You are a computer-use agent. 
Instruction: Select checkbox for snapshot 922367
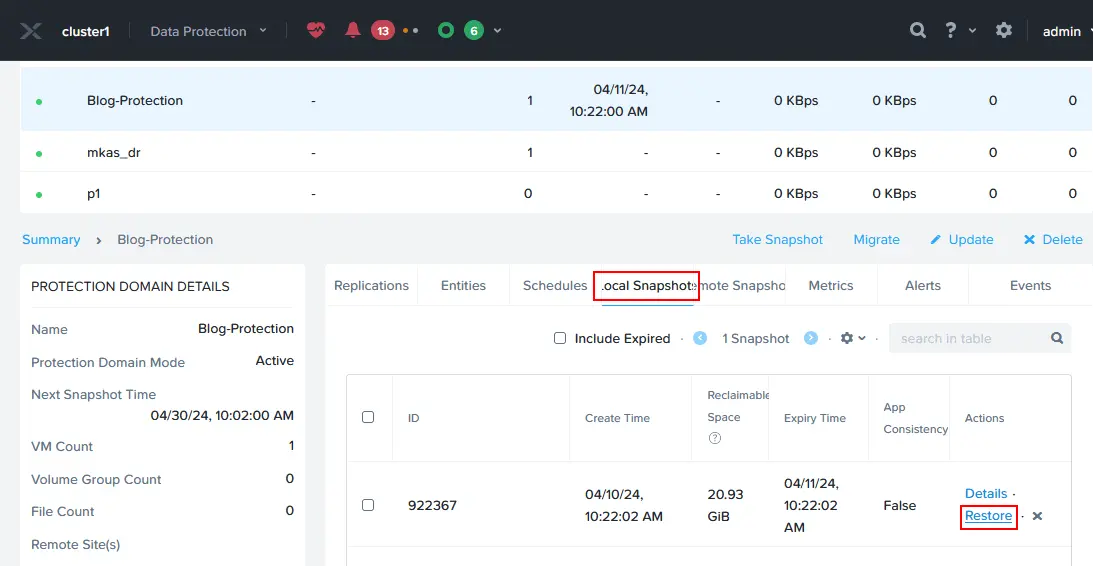click(x=368, y=505)
